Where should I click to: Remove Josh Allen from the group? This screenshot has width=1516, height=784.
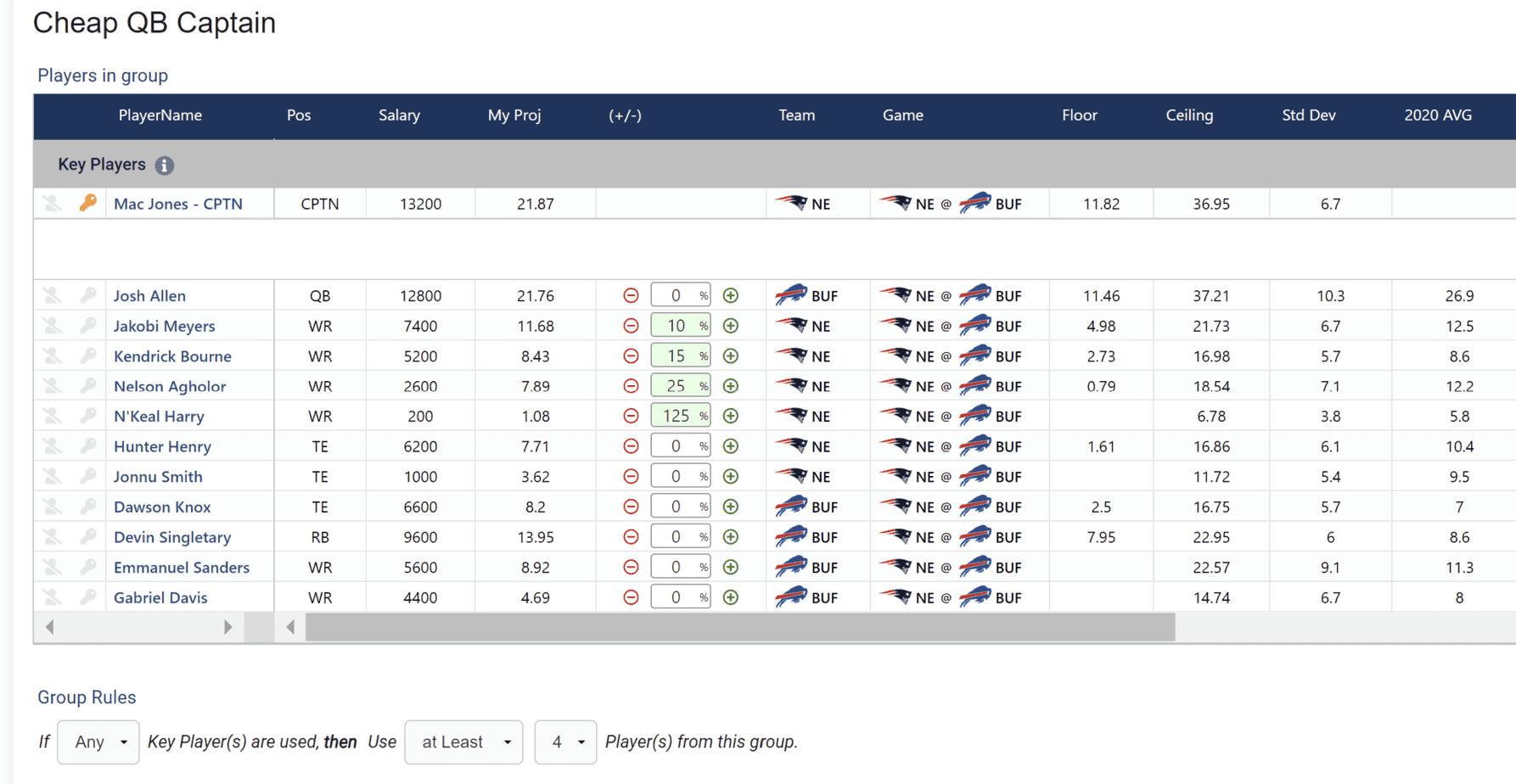coord(53,295)
